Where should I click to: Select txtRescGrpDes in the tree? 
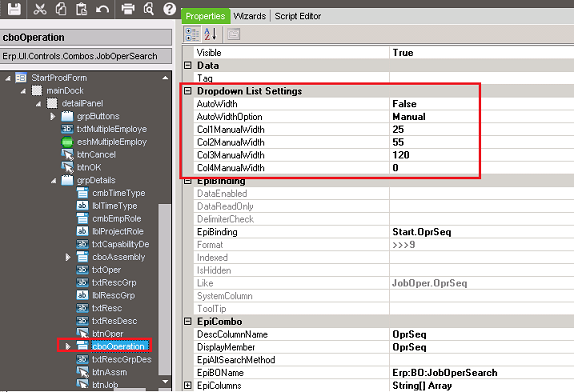pyautogui.click(x=122, y=359)
